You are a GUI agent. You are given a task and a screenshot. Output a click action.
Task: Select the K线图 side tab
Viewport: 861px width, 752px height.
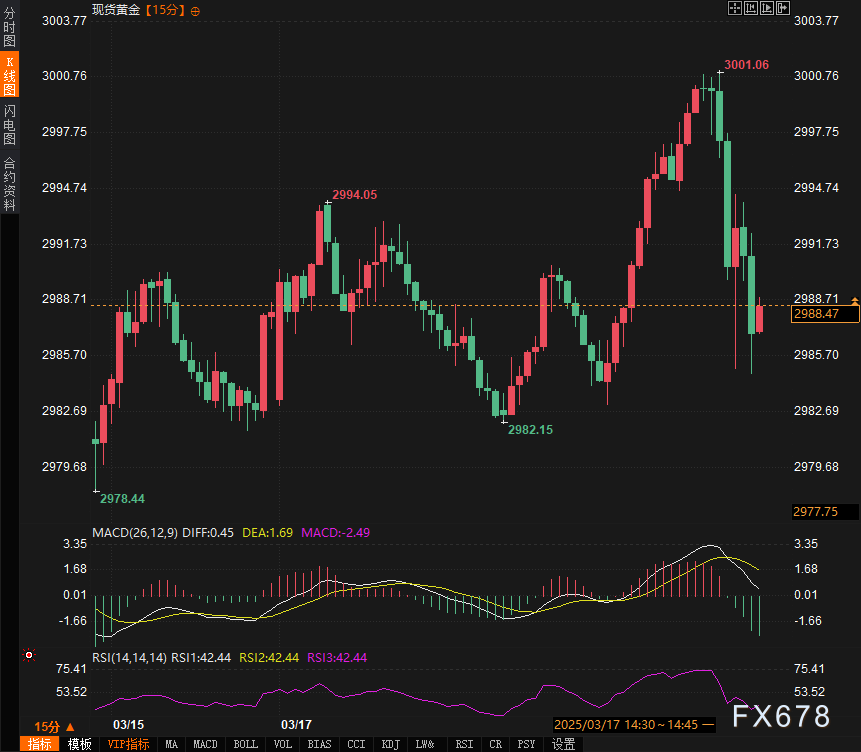click(x=9, y=75)
